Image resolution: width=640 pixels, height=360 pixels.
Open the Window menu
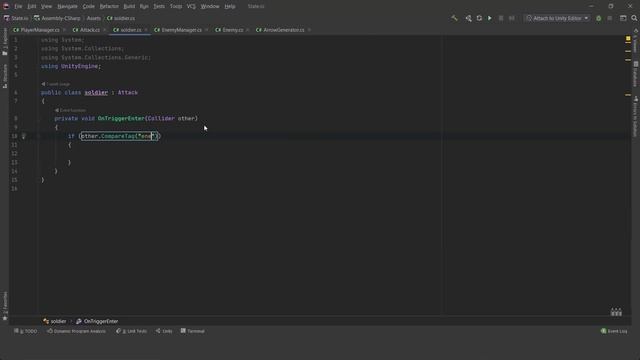pos(210,7)
